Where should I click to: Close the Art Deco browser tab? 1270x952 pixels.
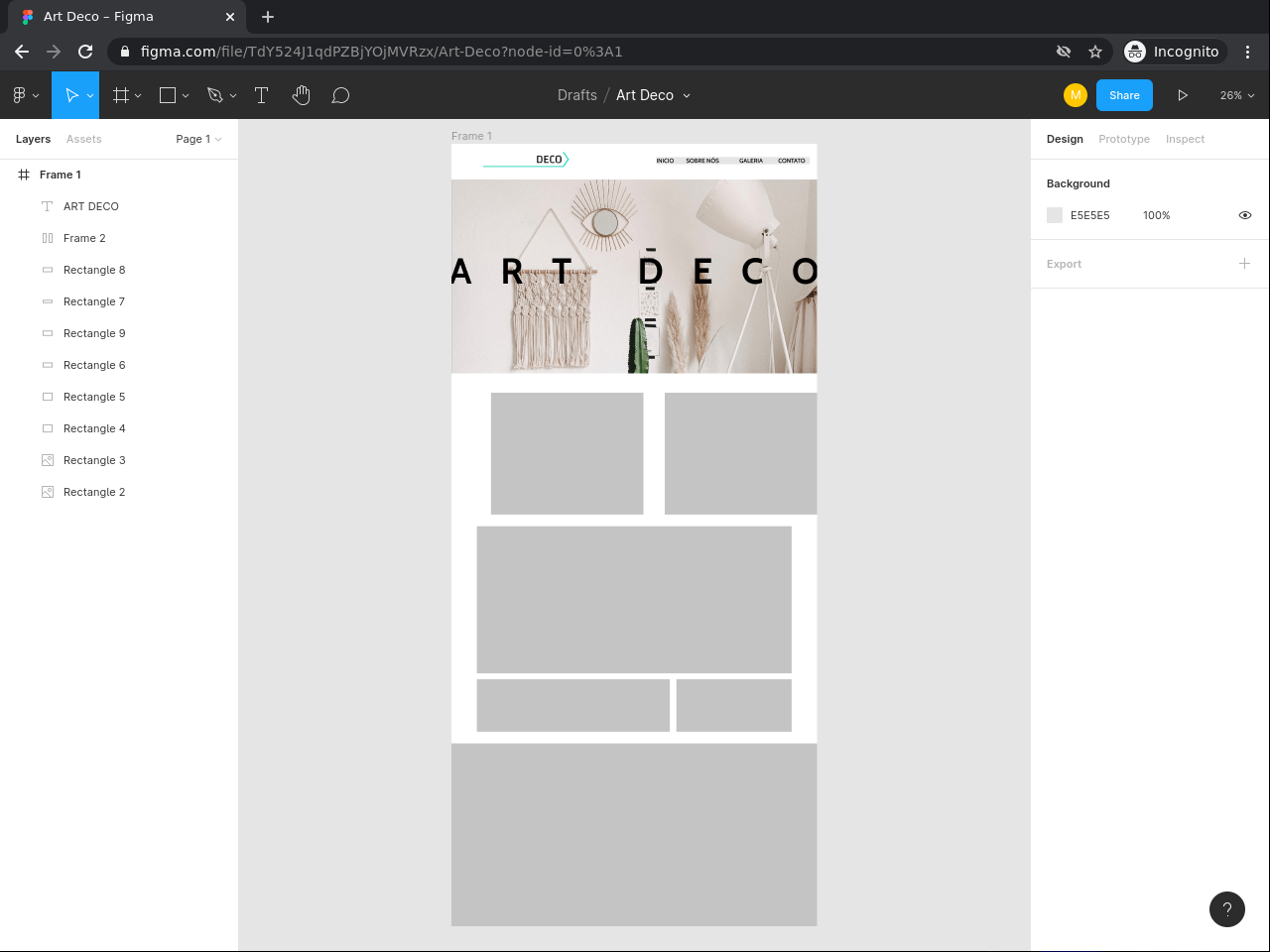coord(230,17)
